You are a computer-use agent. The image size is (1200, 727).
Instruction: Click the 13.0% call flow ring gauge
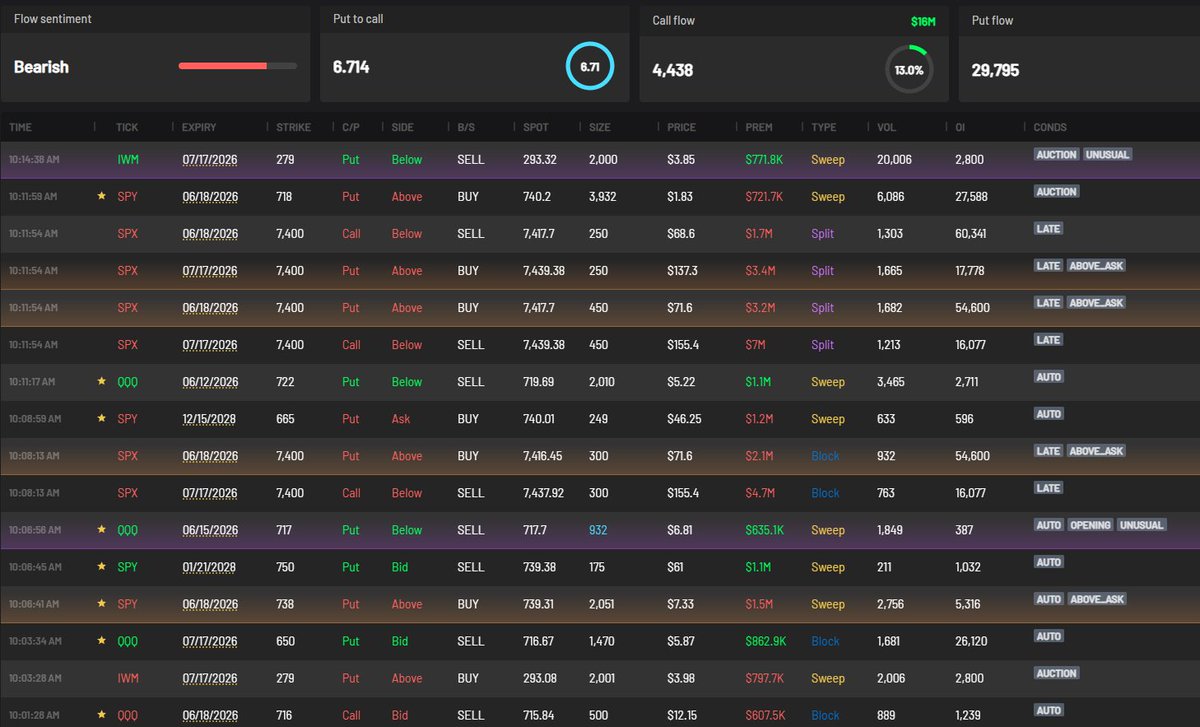coord(909,70)
